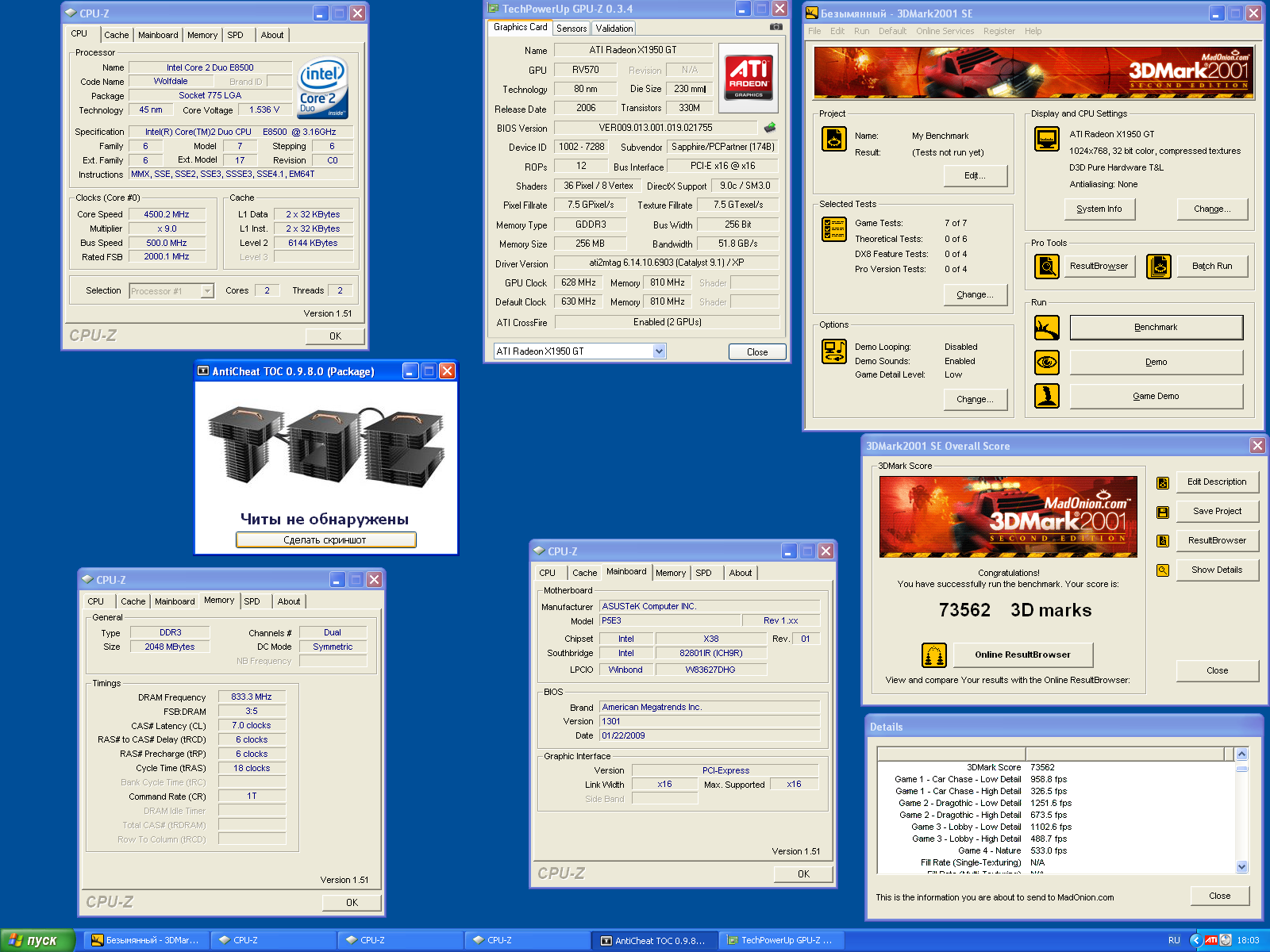Switch to Validation tab in GPU-Z
The height and width of the screenshot is (952, 1270).
click(x=614, y=29)
